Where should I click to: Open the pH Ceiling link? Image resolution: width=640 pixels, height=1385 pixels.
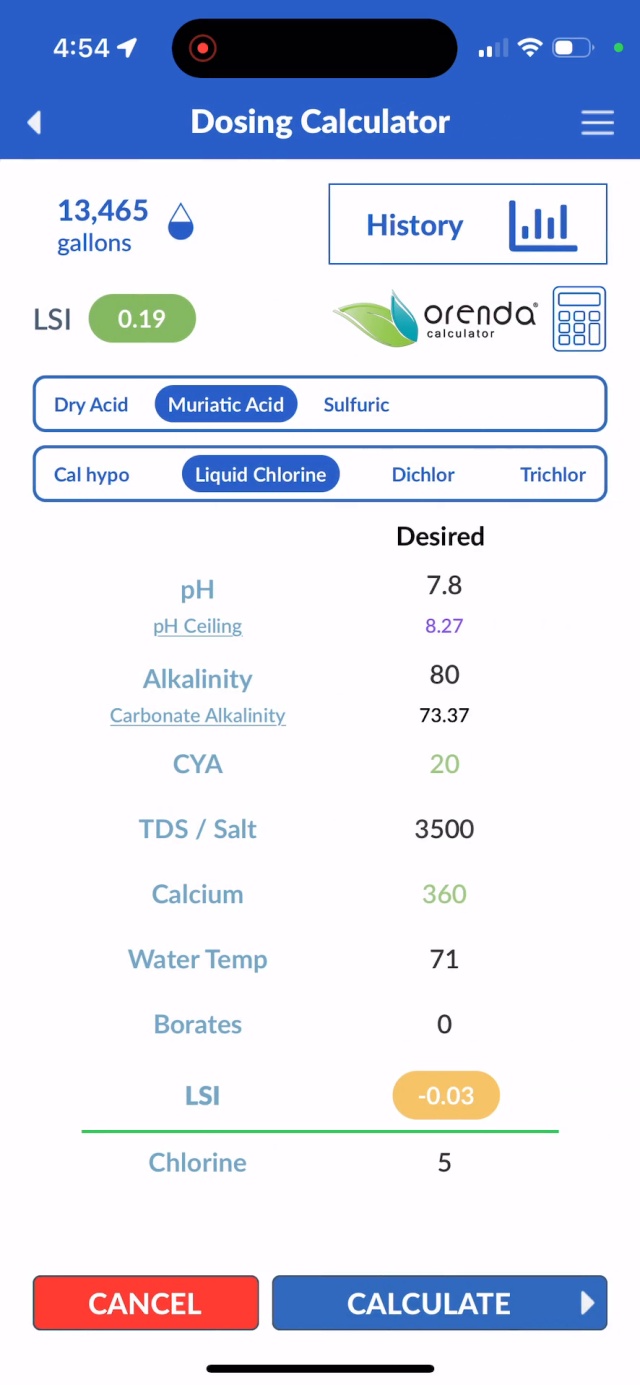tap(197, 626)
